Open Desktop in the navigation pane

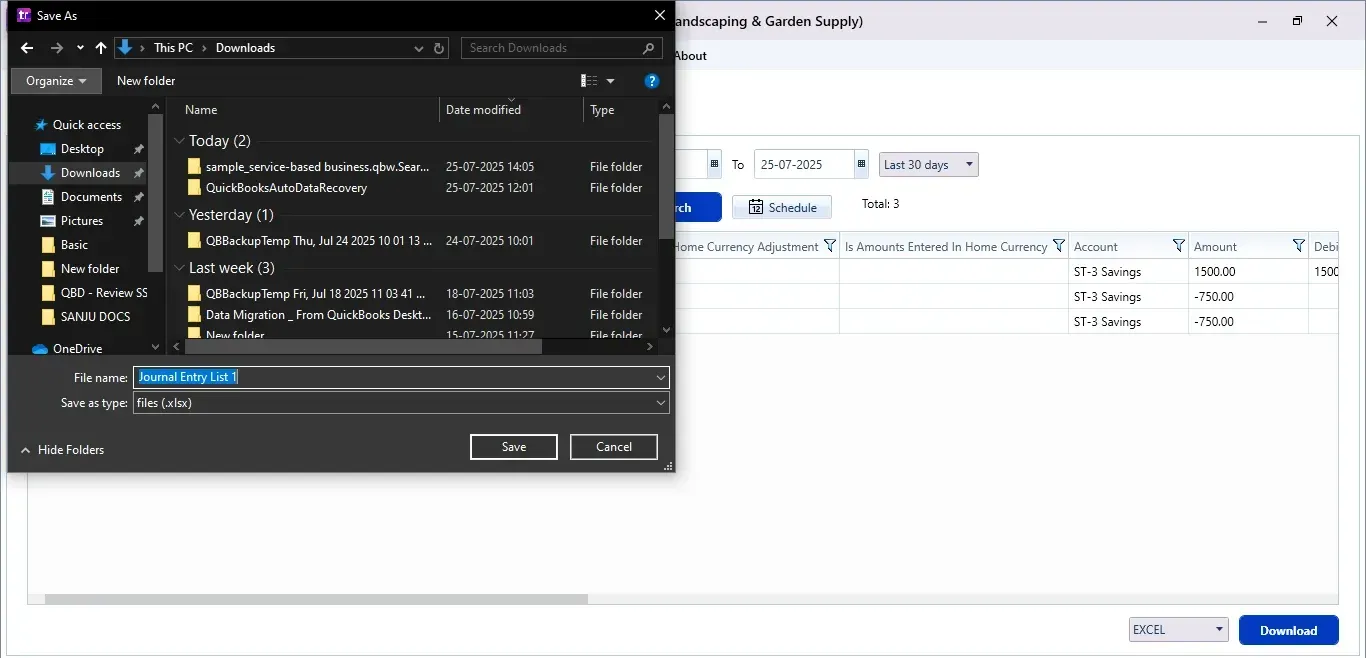point(81,149)
